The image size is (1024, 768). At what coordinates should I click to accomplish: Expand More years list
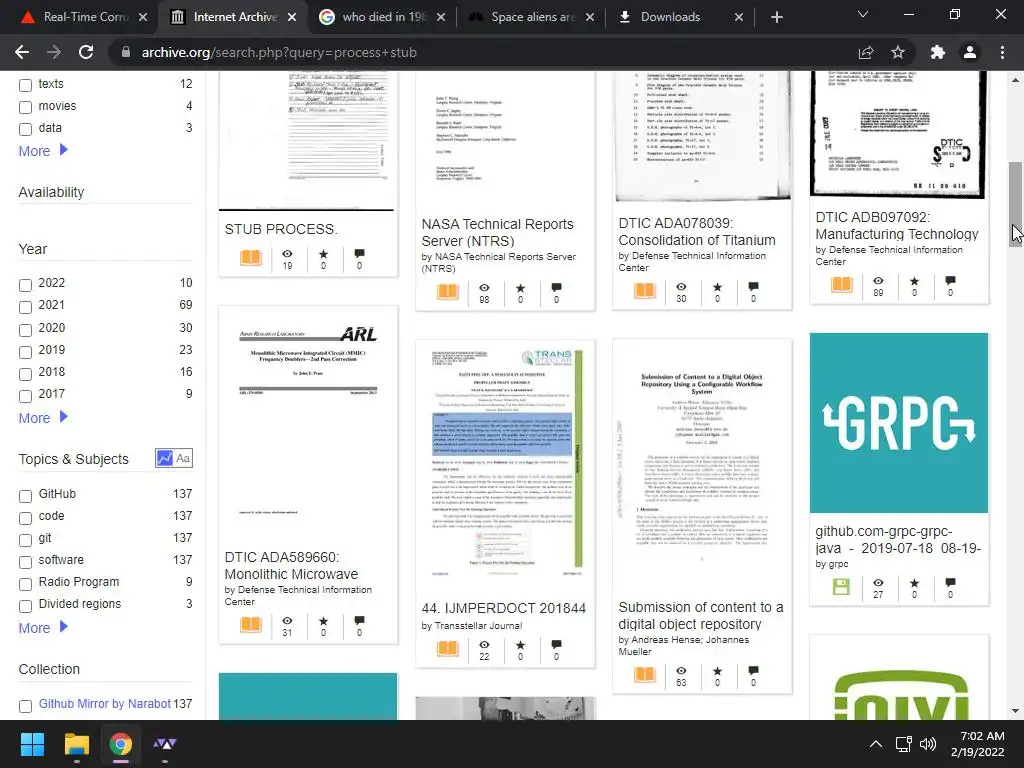(x=43, y=418)
